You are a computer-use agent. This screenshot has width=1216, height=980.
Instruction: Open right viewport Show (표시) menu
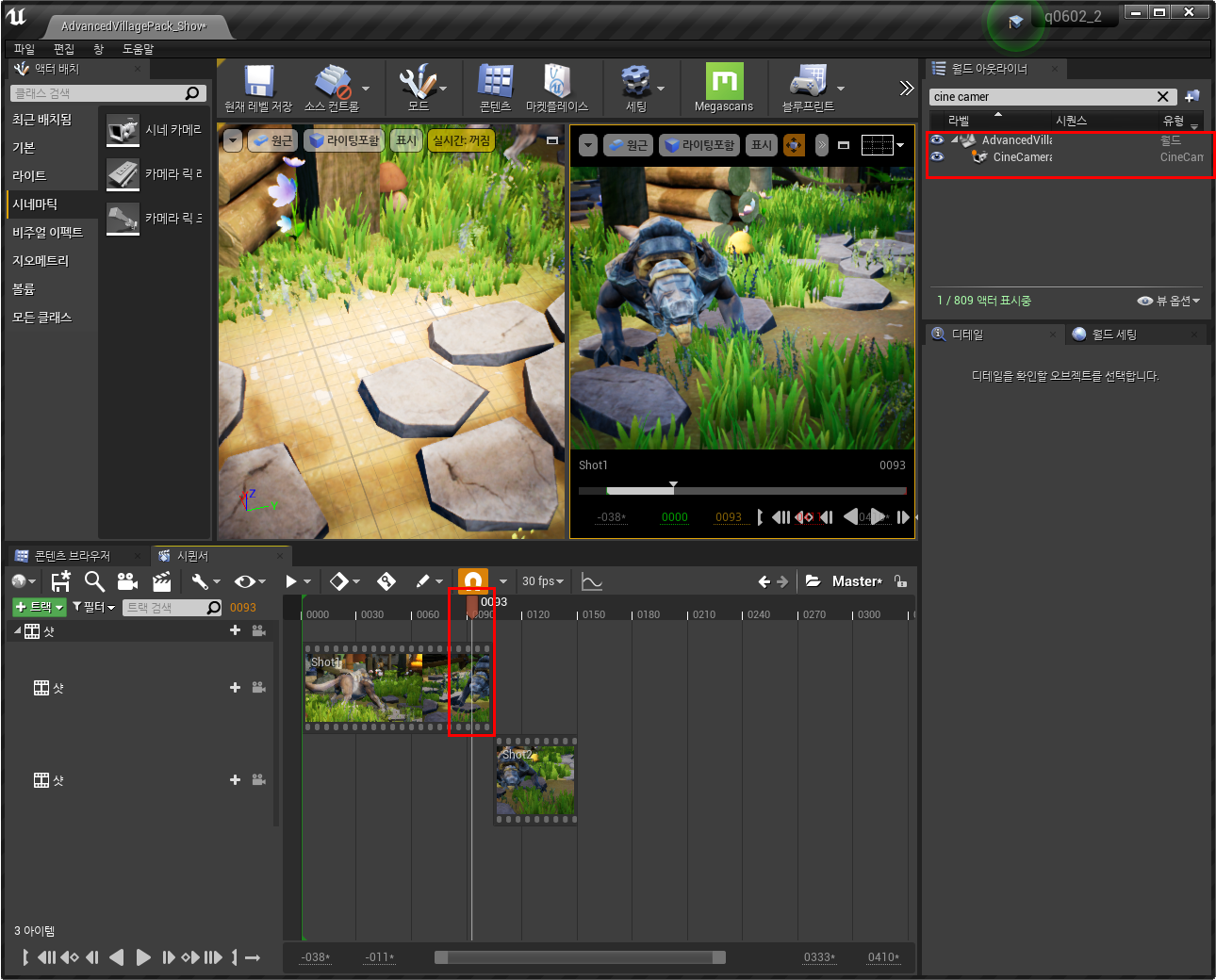point(762,145)
